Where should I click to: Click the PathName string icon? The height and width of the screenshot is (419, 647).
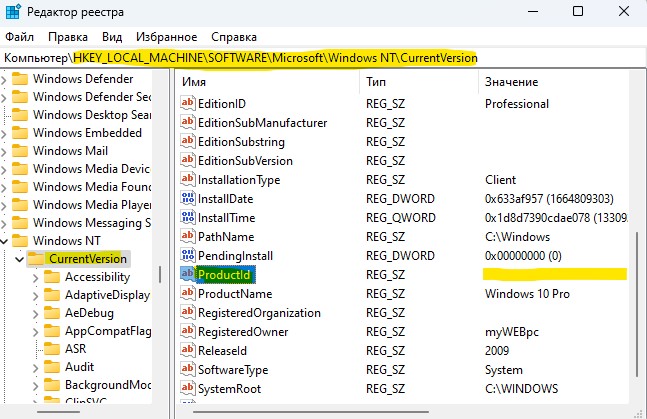pos(188,236)
